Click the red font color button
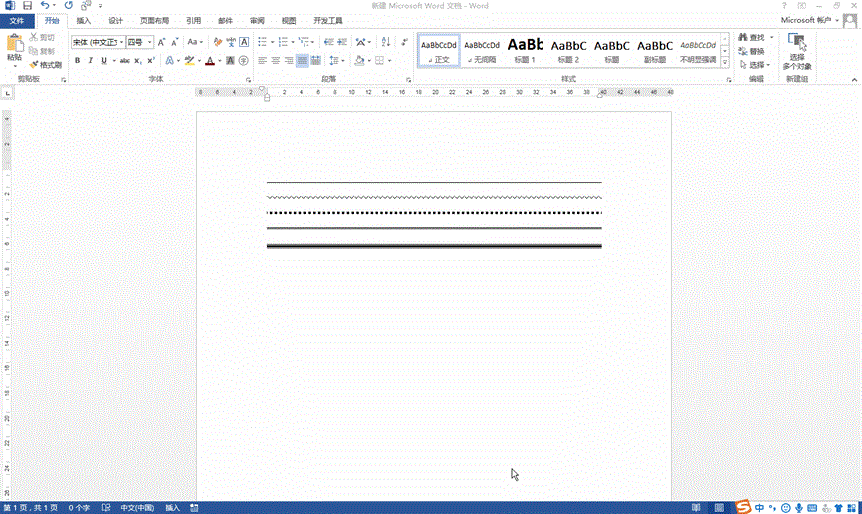 [208, 60]
